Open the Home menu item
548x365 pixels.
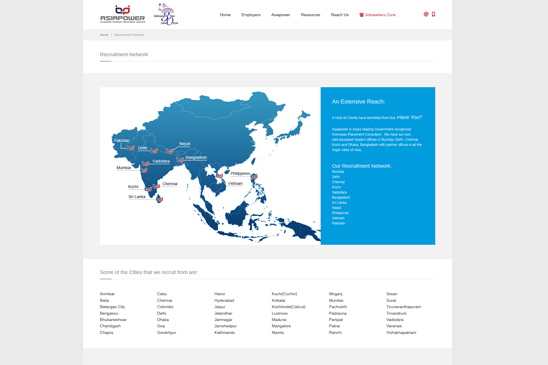[225, 15]
